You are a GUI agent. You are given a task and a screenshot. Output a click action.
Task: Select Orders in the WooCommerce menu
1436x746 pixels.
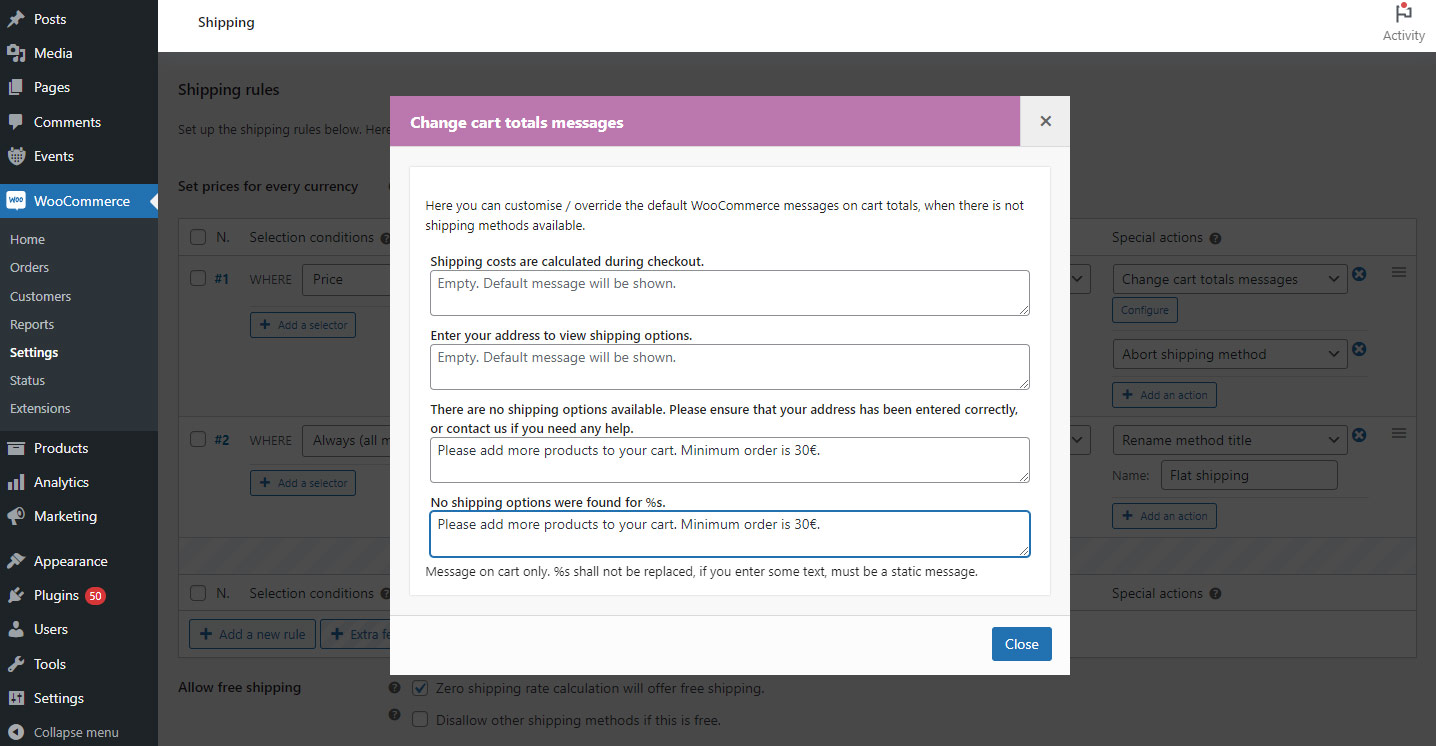coord(29,267)
